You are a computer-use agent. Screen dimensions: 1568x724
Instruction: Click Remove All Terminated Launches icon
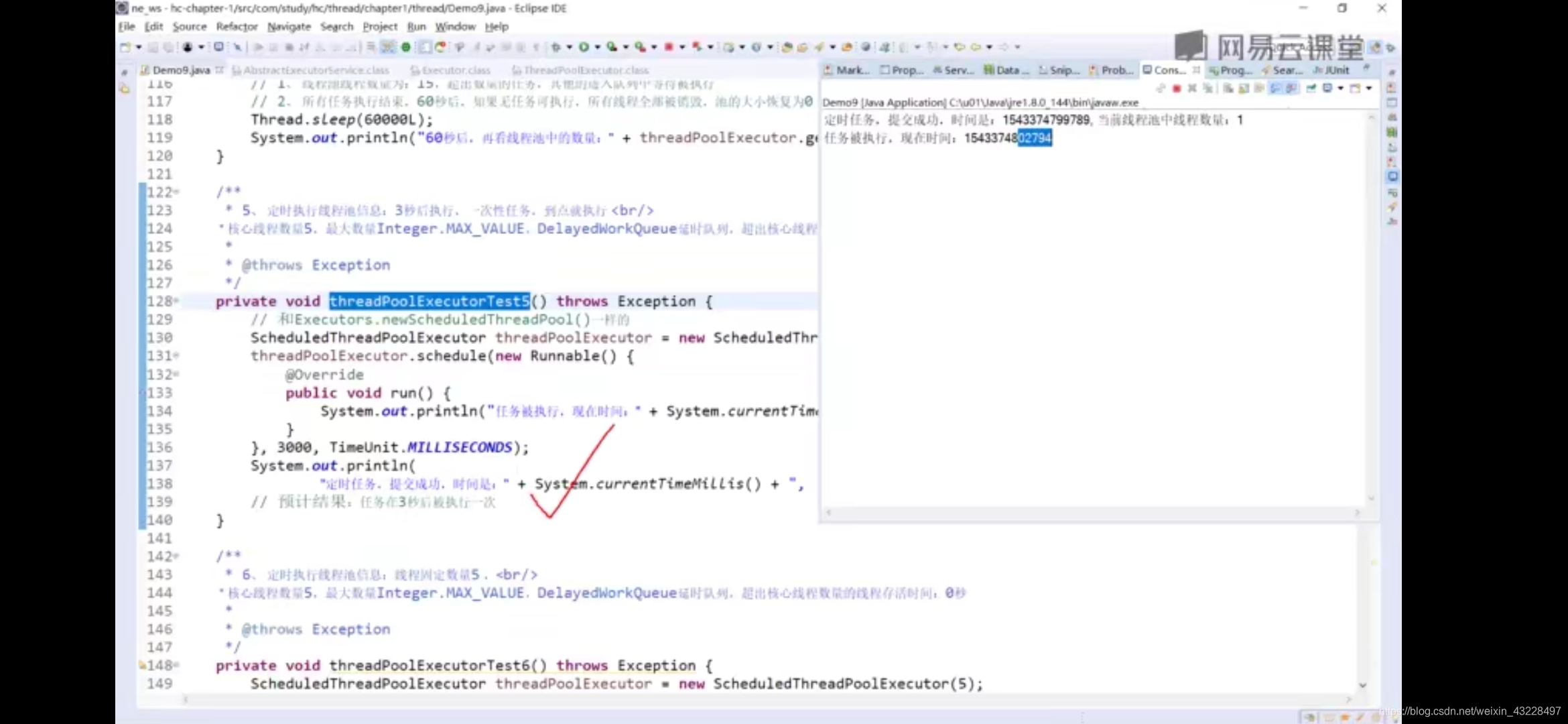1208,88
